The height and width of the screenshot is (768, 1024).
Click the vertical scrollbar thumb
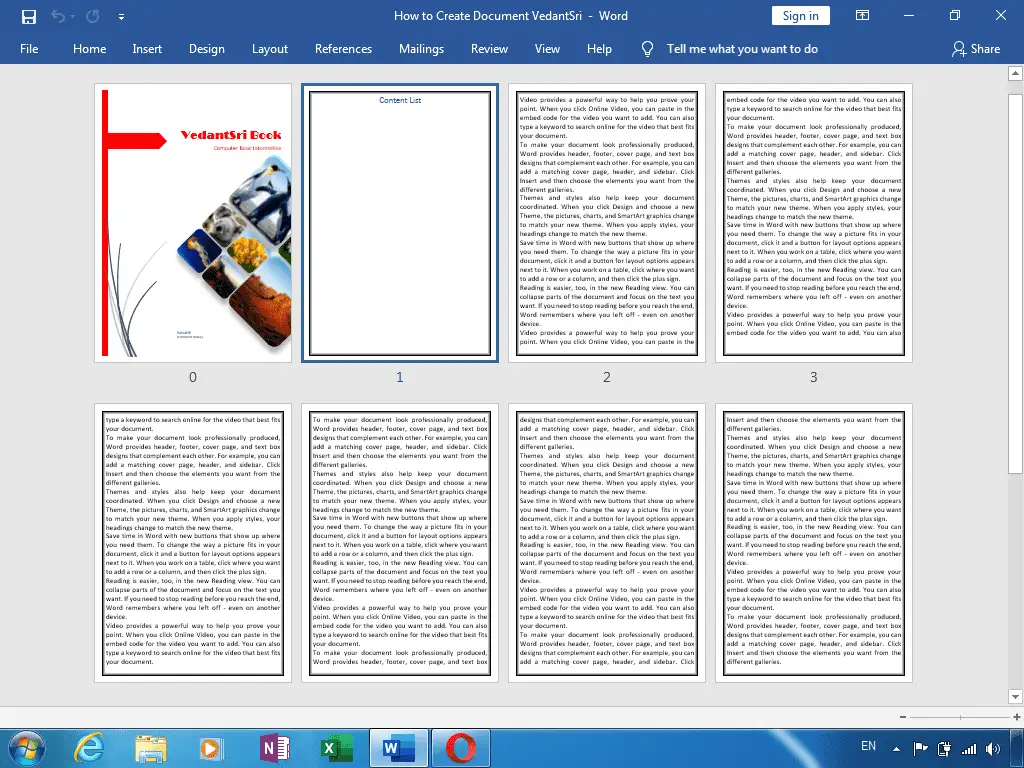pos(1016,283)
